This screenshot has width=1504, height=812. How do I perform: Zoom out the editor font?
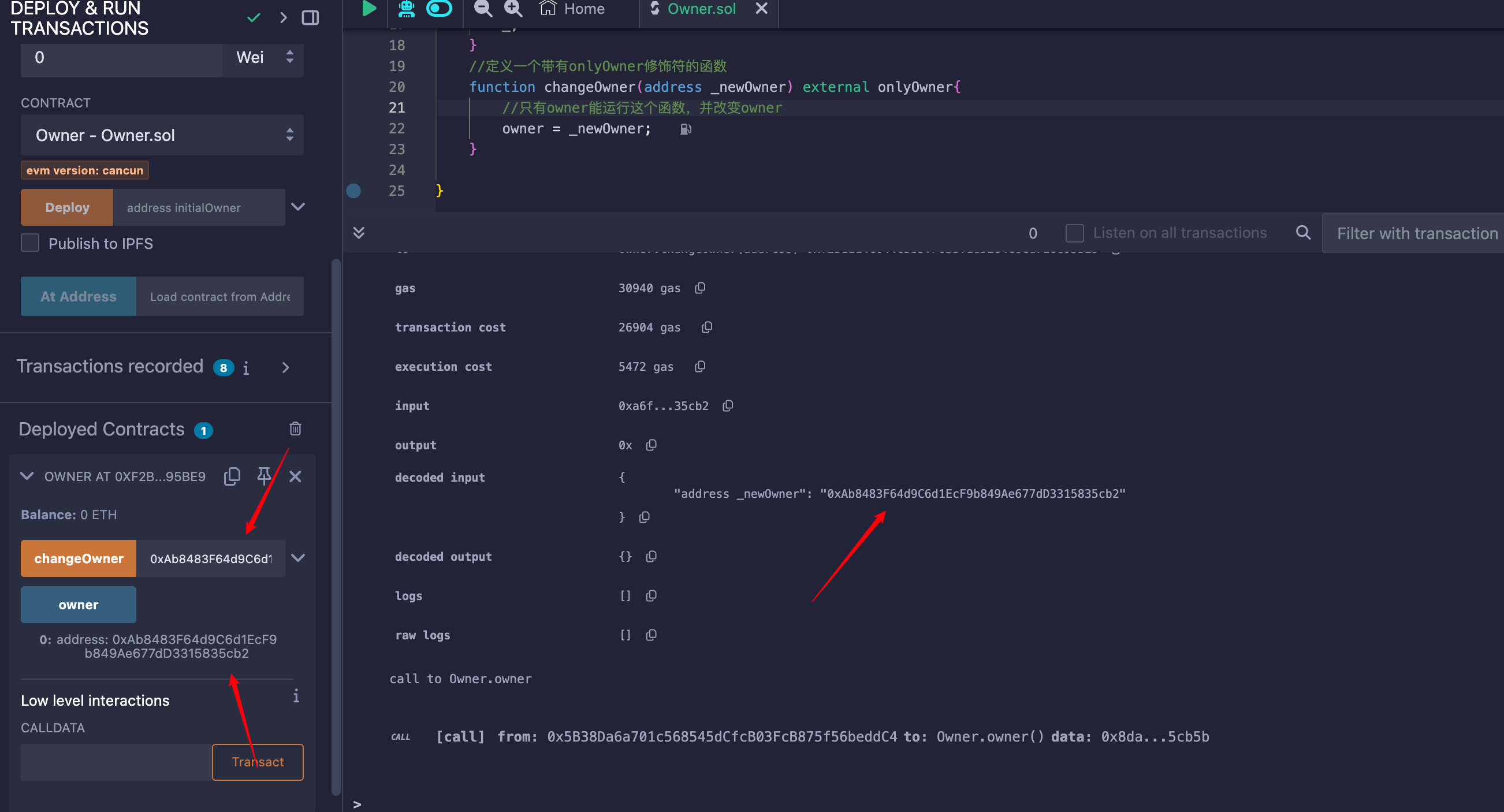click(x=483, y=8)
